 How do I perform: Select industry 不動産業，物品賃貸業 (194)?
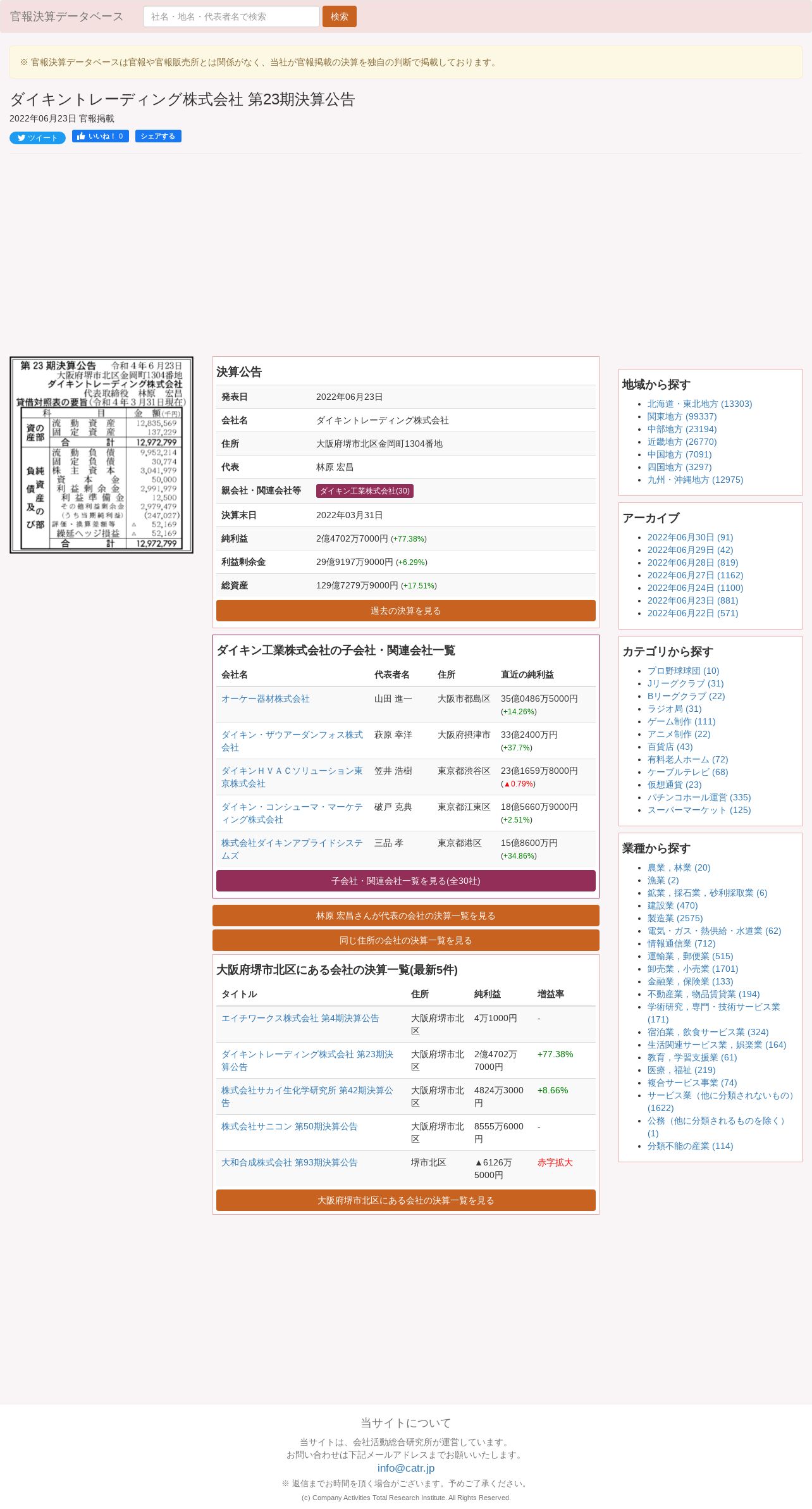click(703, 994)
